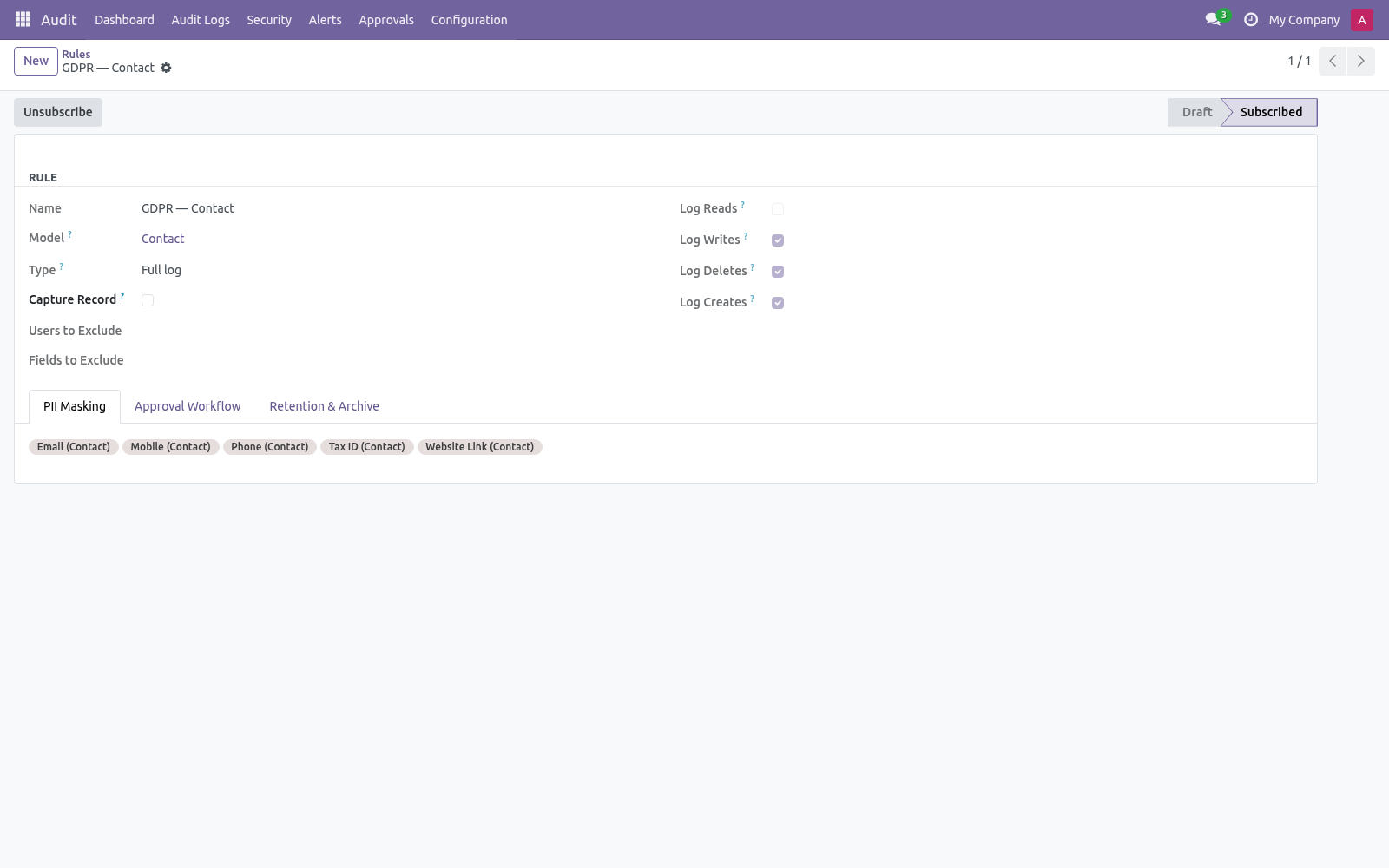Open the Audit Logs menu
The height and width of the screenshot is (868, 1389).
201,20
